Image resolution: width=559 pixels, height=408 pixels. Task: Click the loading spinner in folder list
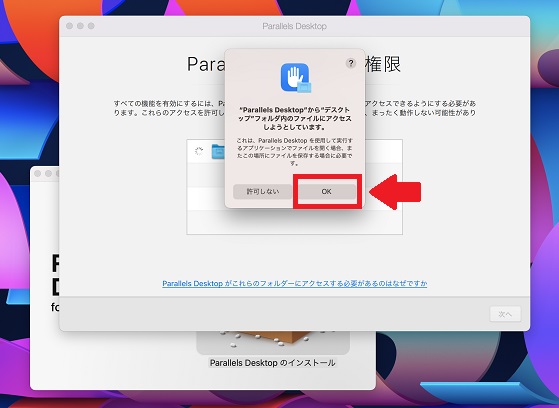199,151
